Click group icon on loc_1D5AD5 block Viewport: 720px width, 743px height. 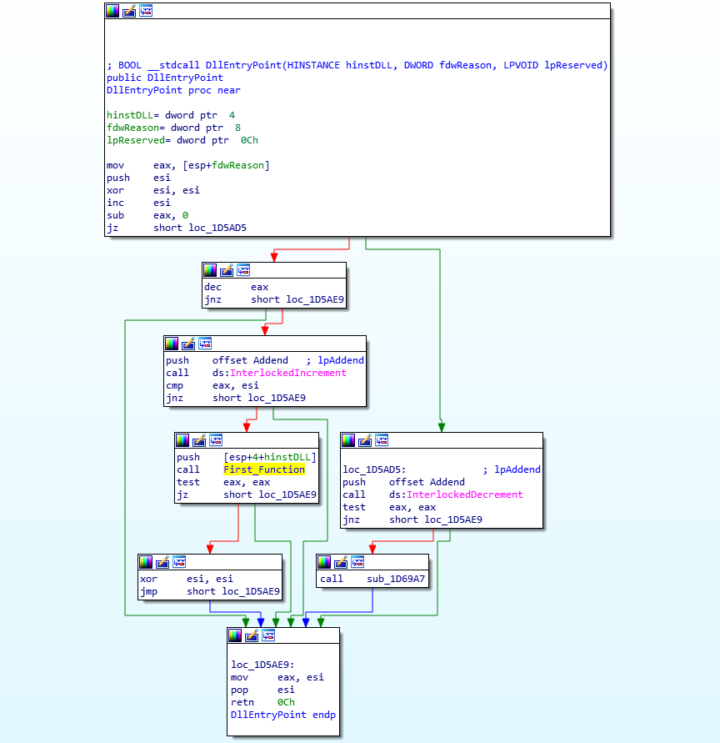[382, 440]
